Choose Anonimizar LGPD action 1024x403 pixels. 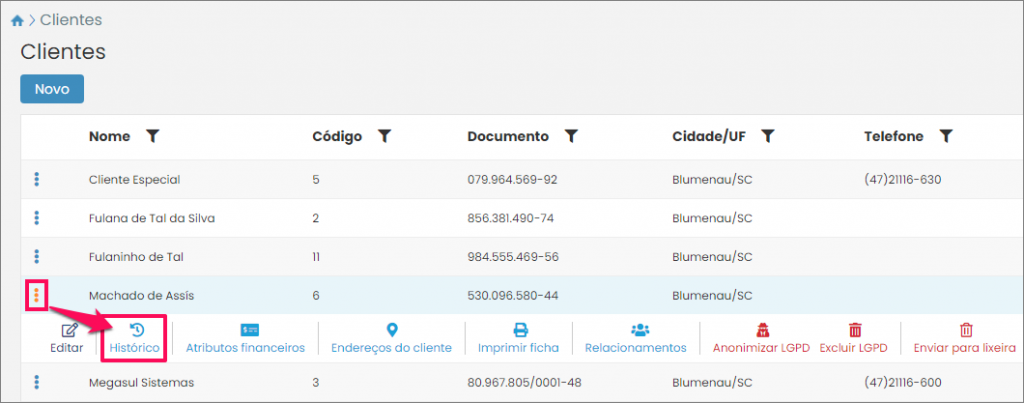click(x=760, y=338)
